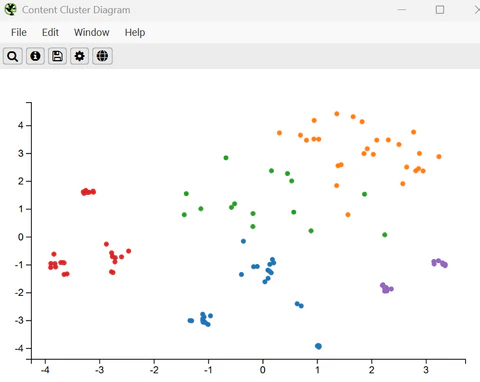Select the purple cluster near x=2.2
The image size is (480, 382).
click(x=386, y=288)
